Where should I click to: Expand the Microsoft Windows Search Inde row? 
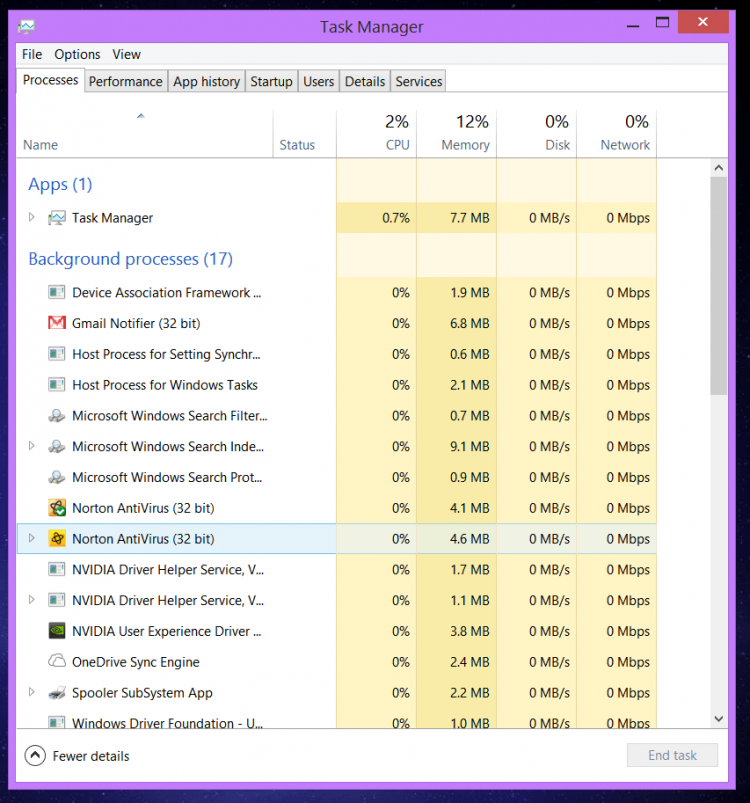click(x=31, y=446)
